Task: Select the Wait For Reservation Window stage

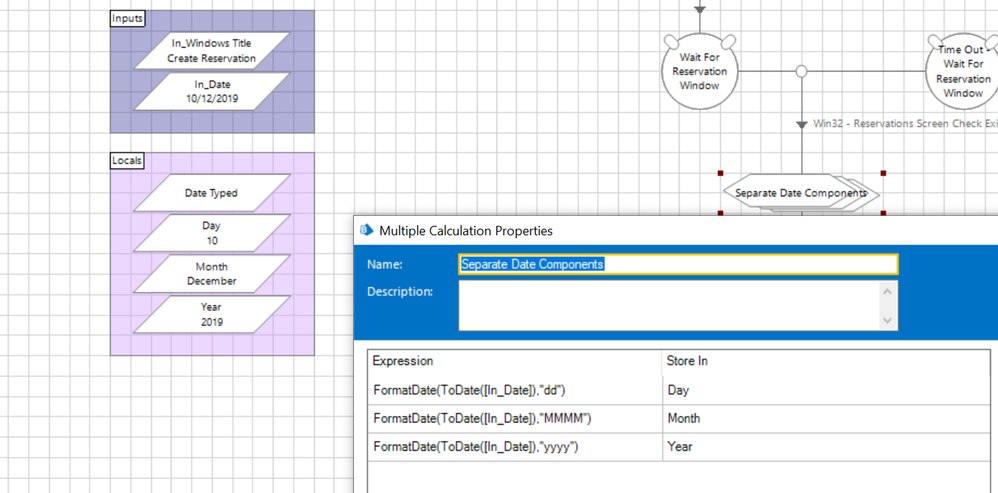Action: tap(700, 72)
